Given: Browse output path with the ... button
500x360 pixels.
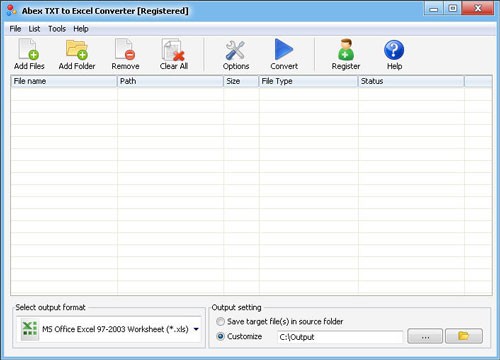Looking at the screenshot, I should [425, 336].
